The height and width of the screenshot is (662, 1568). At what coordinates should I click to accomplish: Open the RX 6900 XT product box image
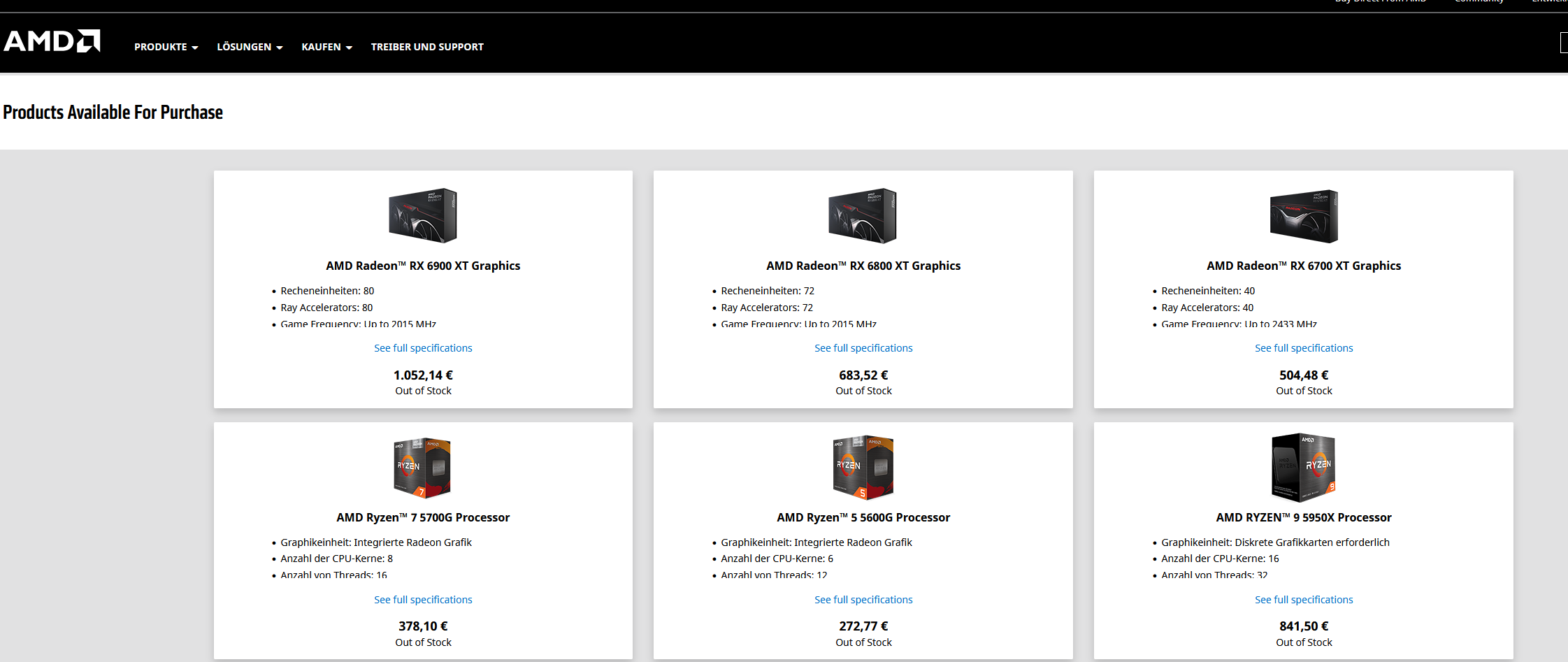(x=423, y=215)
